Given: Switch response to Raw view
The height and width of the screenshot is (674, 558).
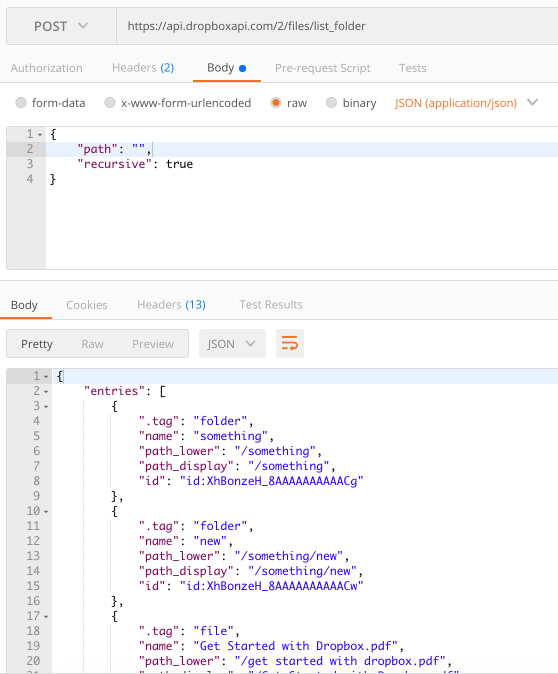Looking at the screenshot, I should (x=92, y=344).
